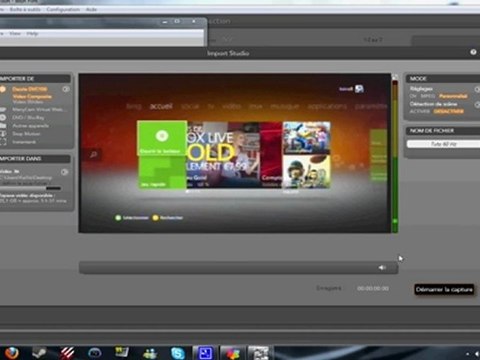
Task: Click the colorful butterfly taskbar icon
Action: (232, 353)
